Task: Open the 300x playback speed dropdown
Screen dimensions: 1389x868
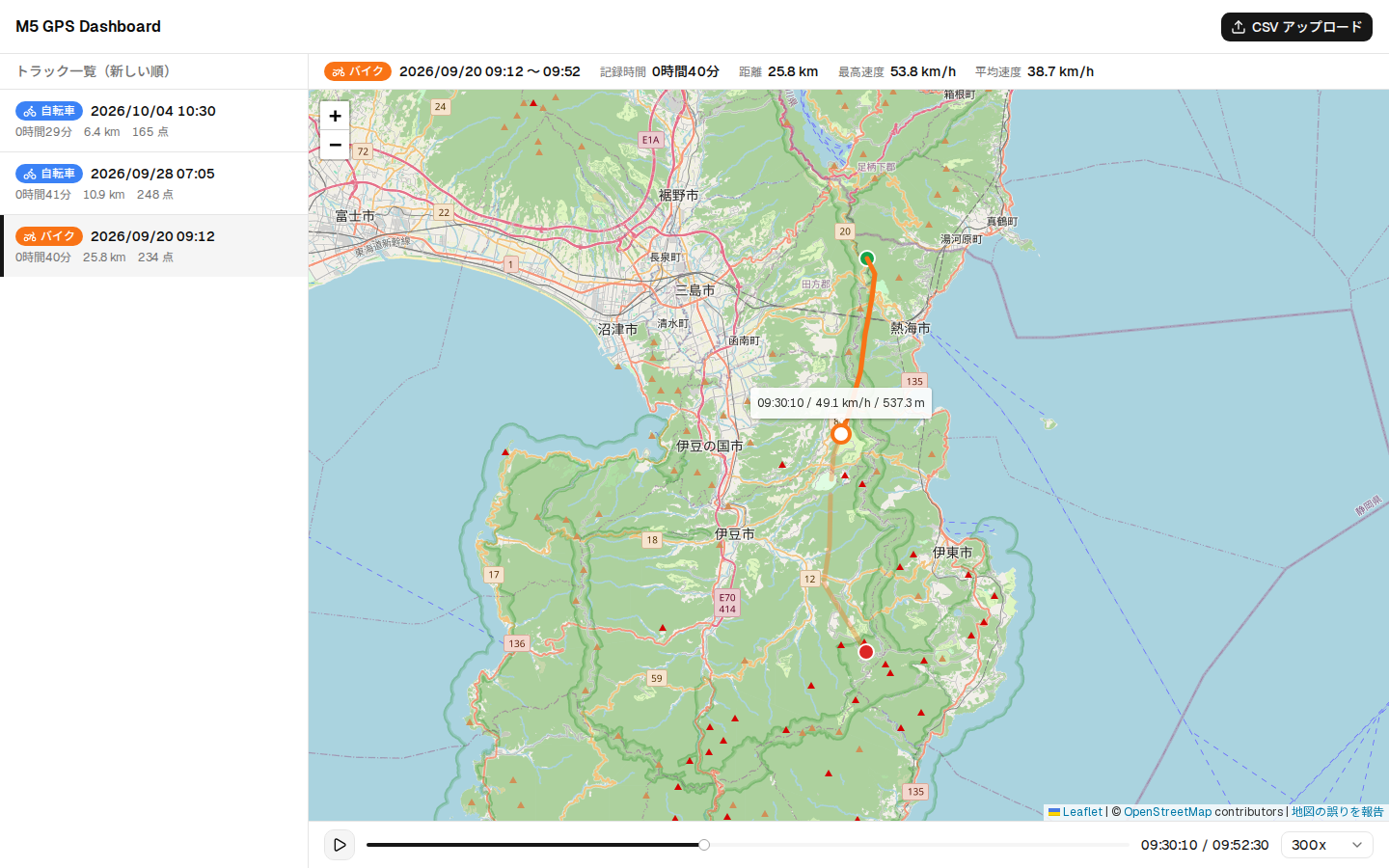Action: [x=1327, y=845]
